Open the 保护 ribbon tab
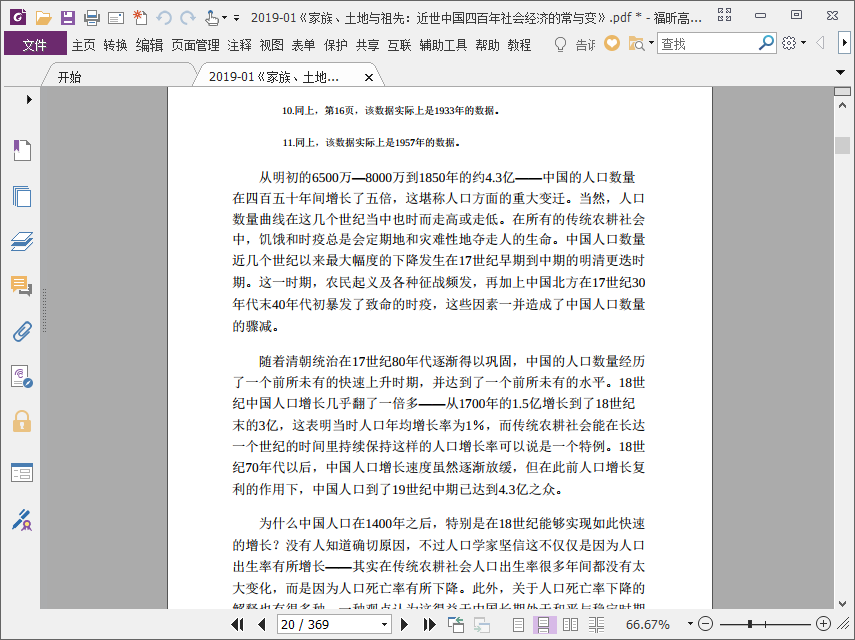This screenshot has height=640, width=855. [335, 45]
